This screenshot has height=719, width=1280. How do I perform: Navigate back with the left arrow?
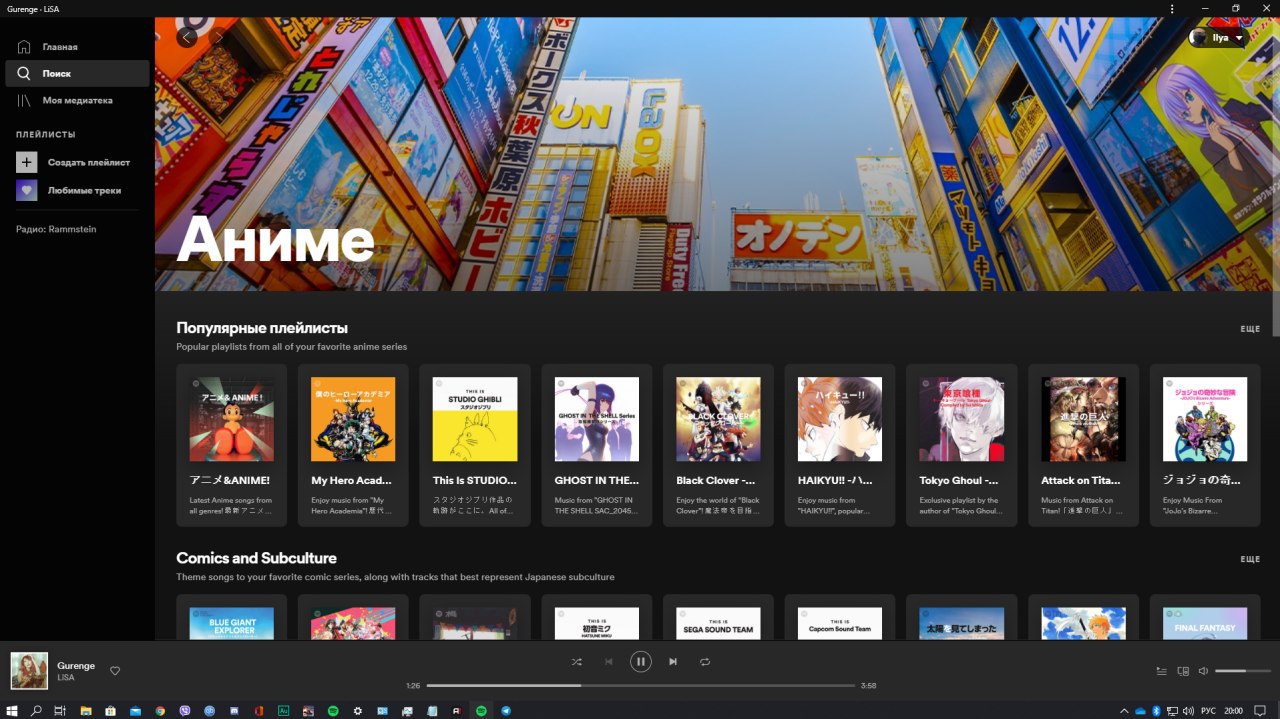(x=186, y=37)
